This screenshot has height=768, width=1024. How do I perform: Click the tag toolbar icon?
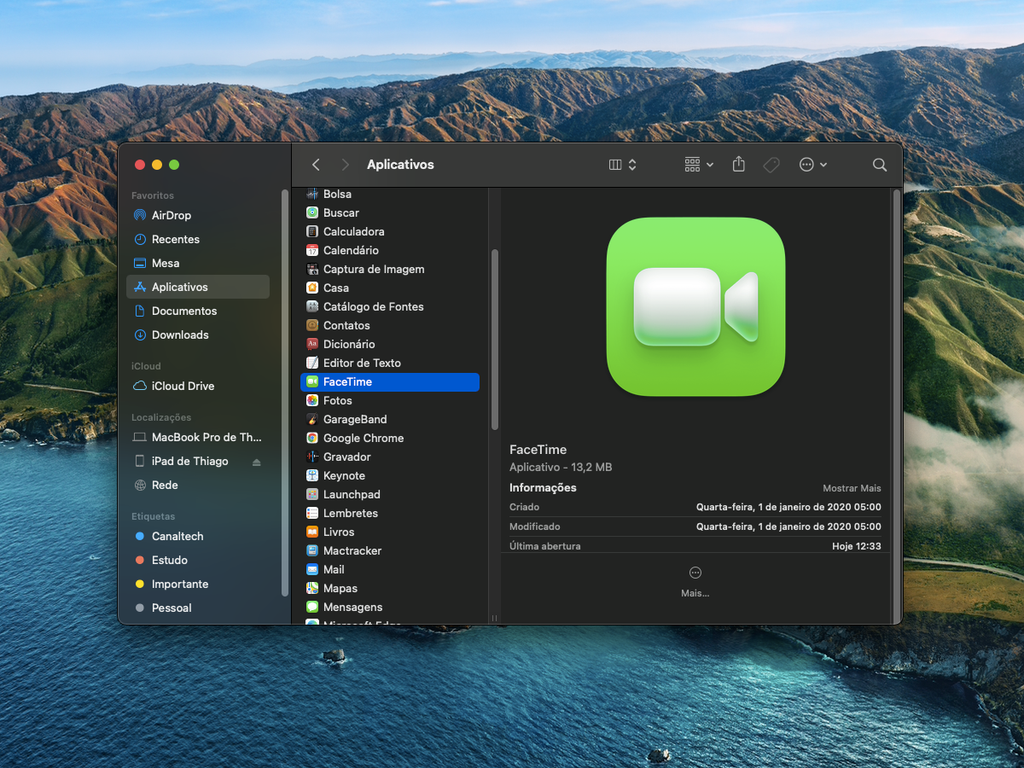pyautogui.click(x=771, y=165)
